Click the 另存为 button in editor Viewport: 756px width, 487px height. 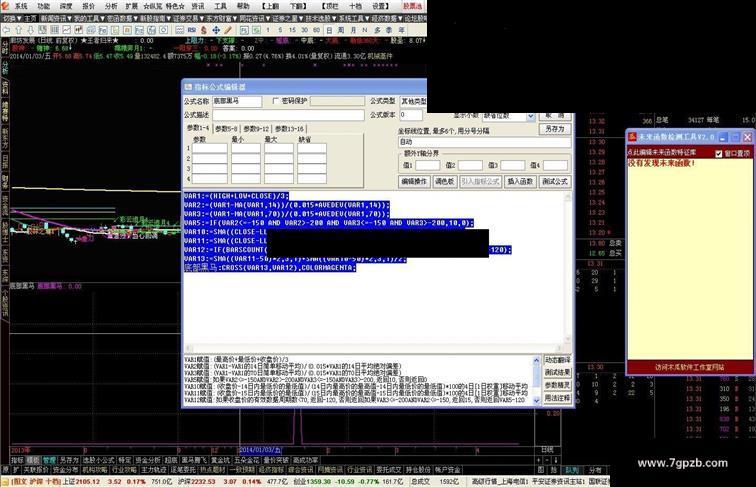554,129
